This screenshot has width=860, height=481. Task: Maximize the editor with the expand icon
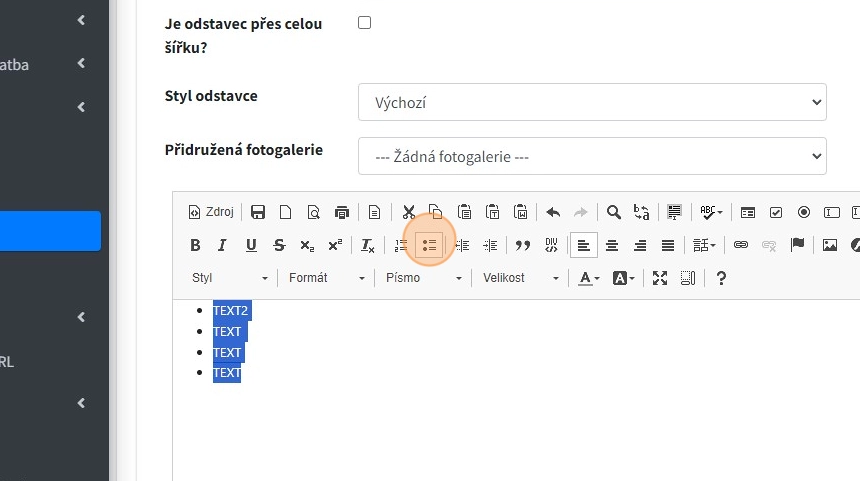(660, 278)
